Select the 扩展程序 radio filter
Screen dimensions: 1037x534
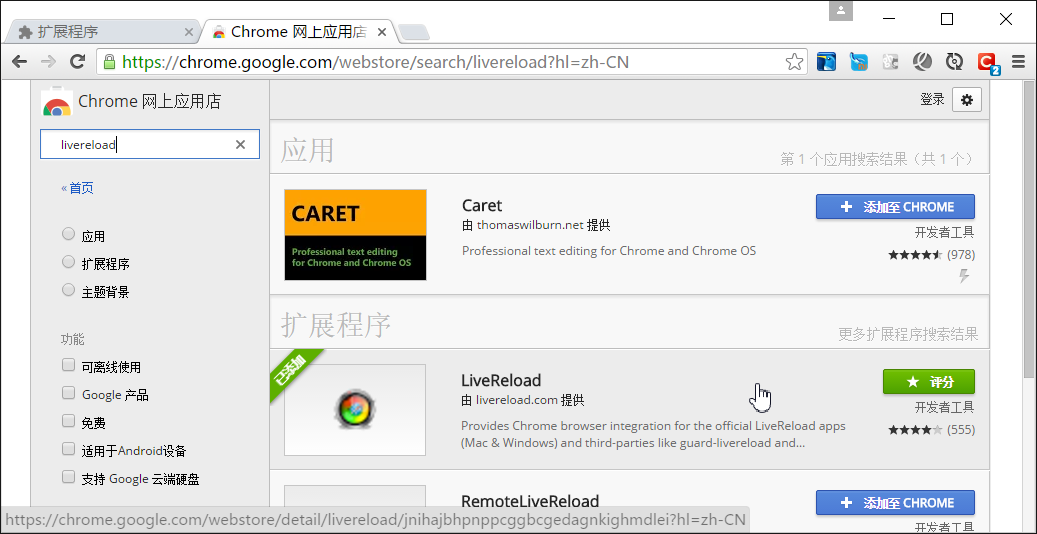coord(68,261)
